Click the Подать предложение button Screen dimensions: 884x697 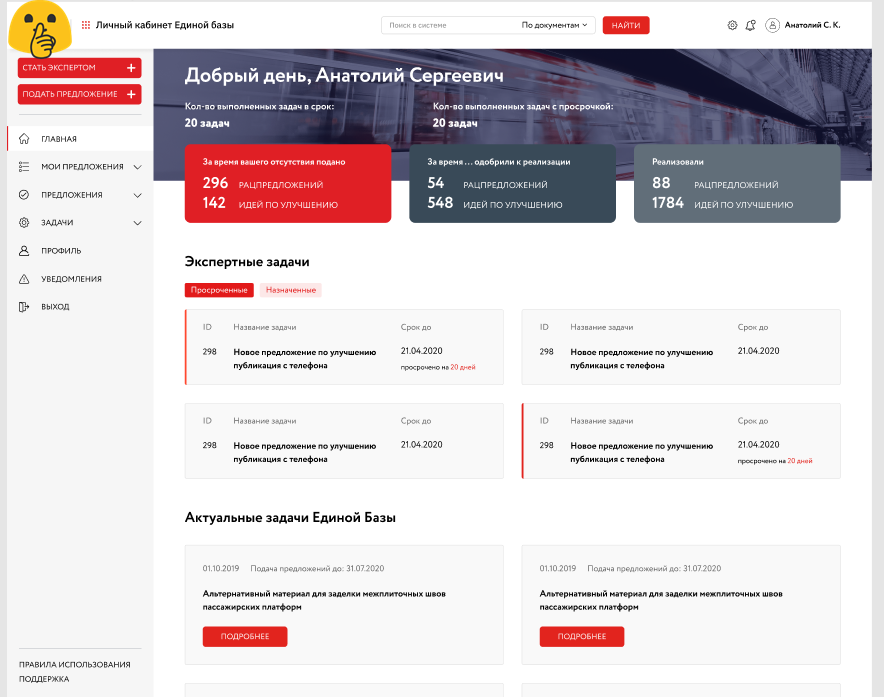(79, 94)
